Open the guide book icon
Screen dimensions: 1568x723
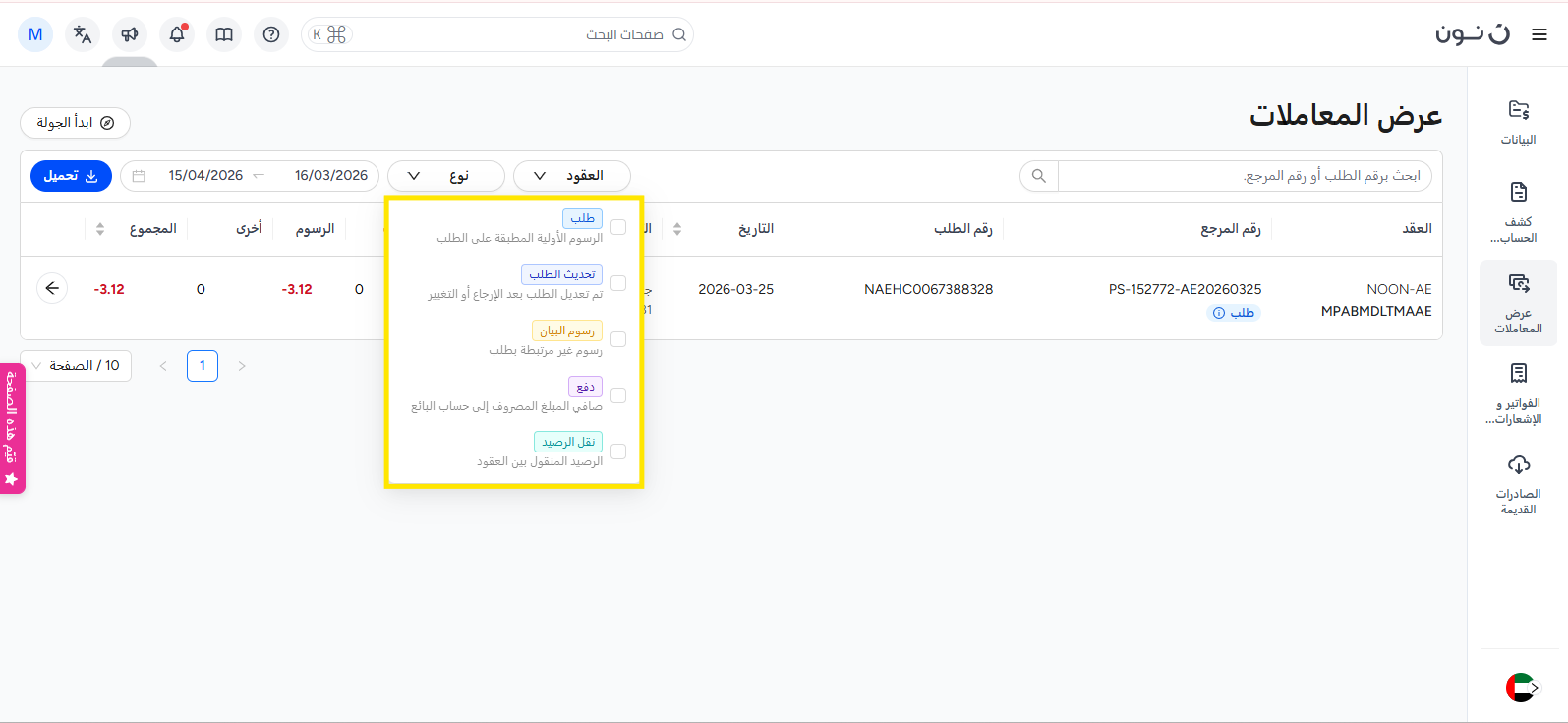point(224,34)
